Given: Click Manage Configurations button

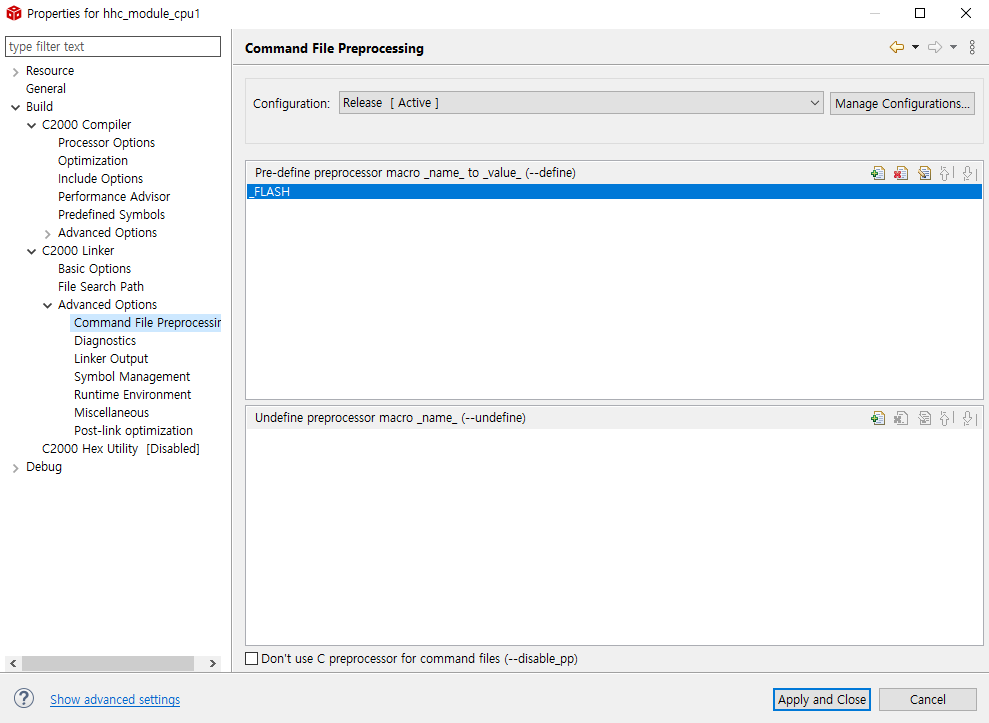Looking at the screenshot, I should pos(902,103).
